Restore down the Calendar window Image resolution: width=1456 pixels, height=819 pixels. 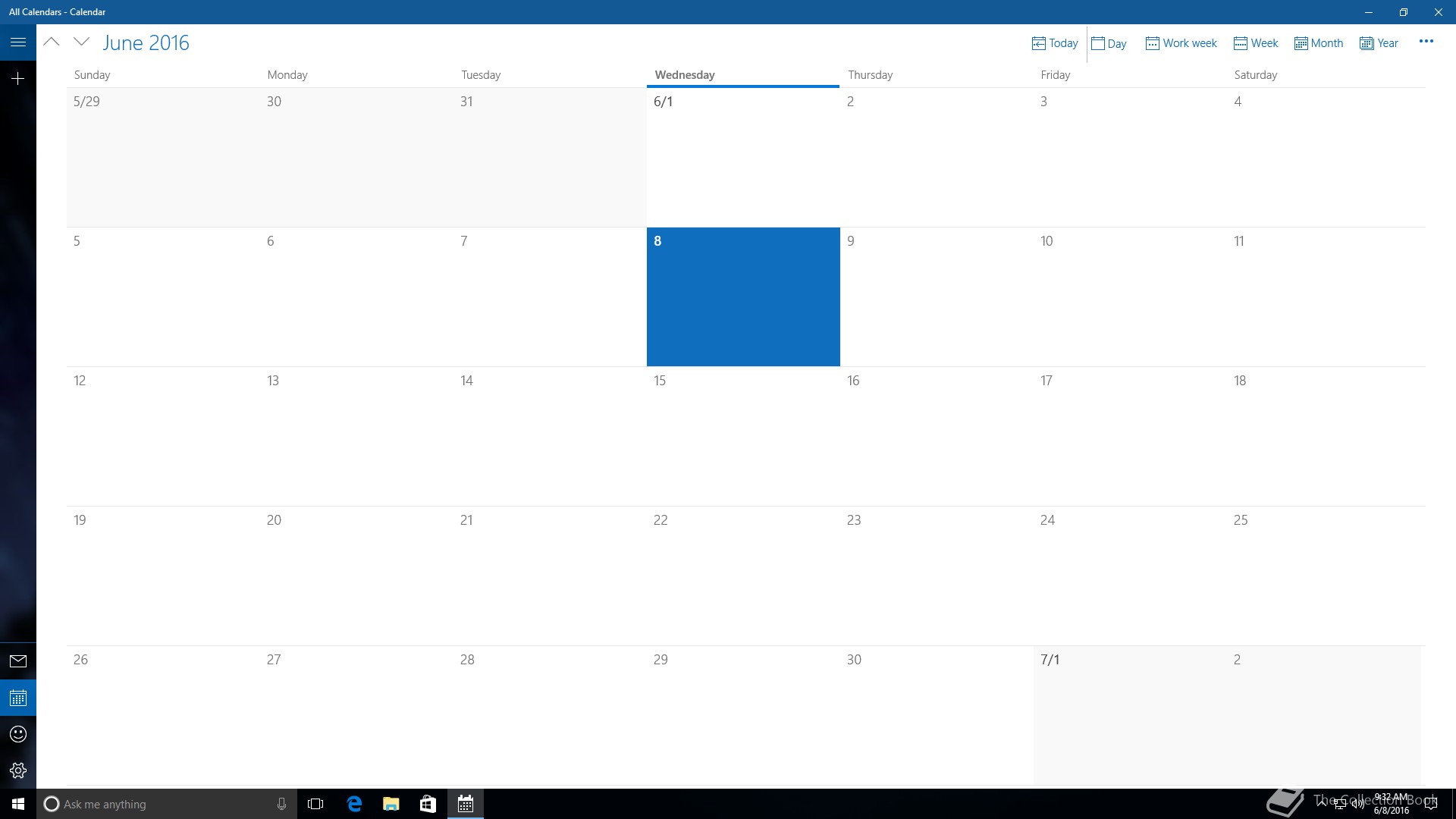point(1404,12)
